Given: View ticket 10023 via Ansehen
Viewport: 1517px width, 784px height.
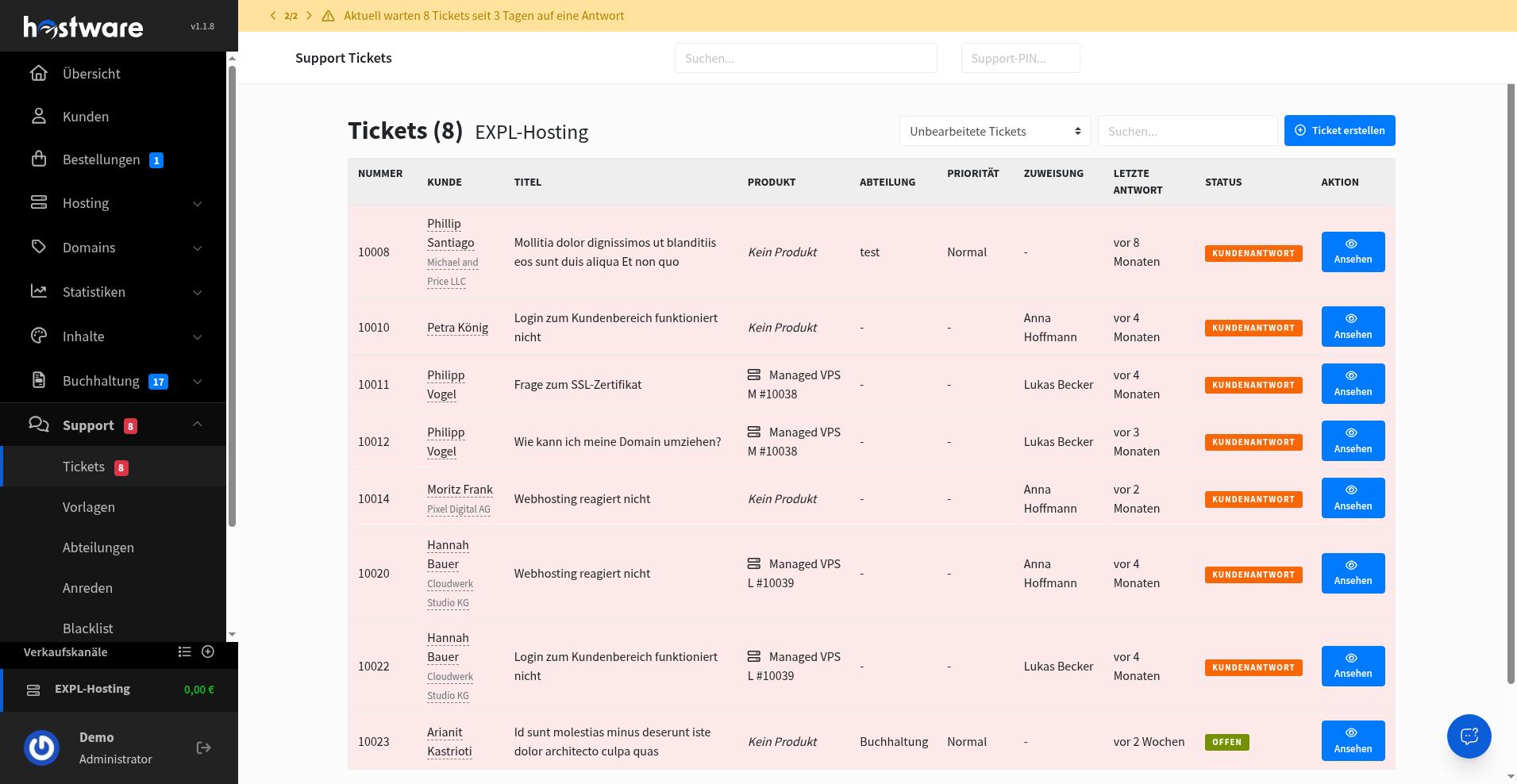Looking at the screenshot, I should pyautogui.click(x=1353, y=740).
